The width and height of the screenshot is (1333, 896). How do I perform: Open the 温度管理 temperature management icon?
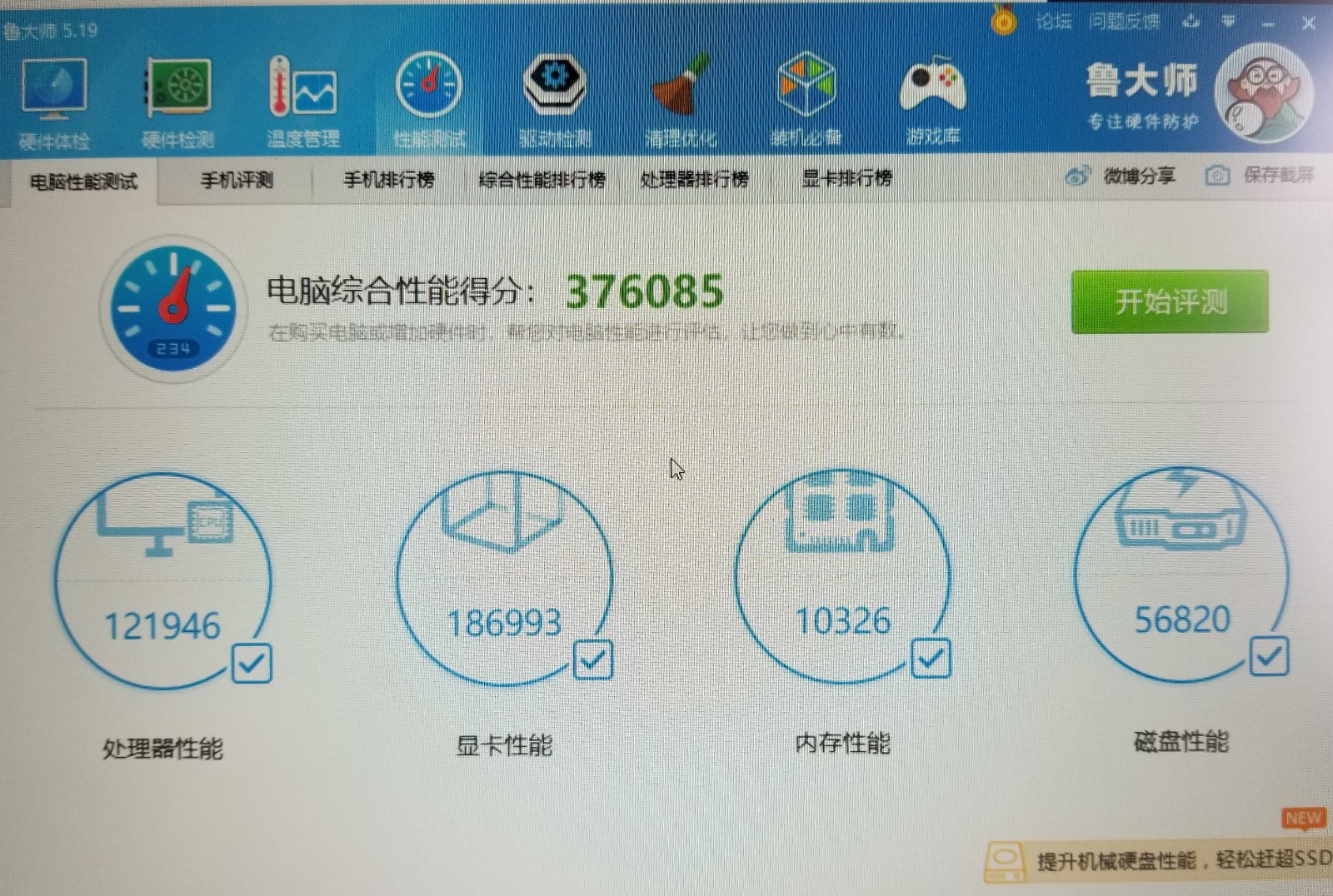point(303,102)
